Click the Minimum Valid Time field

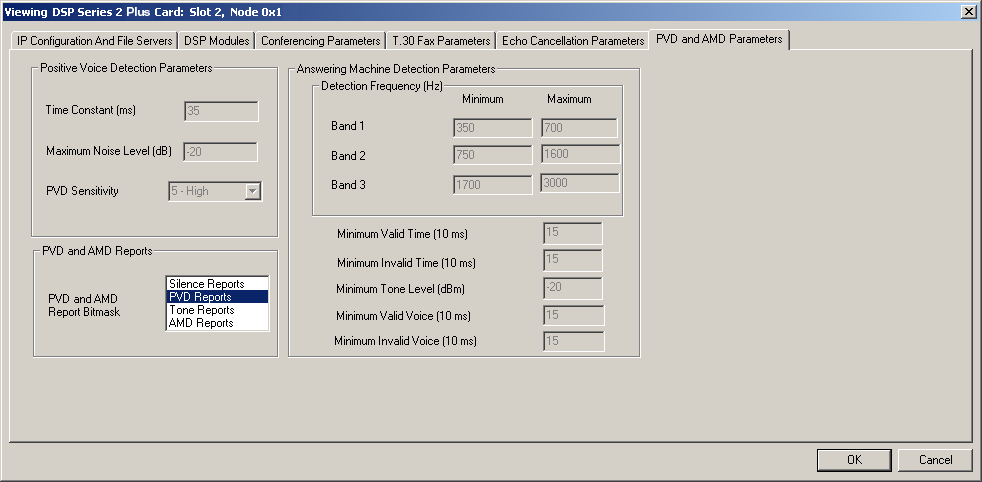tap(572, 233)
